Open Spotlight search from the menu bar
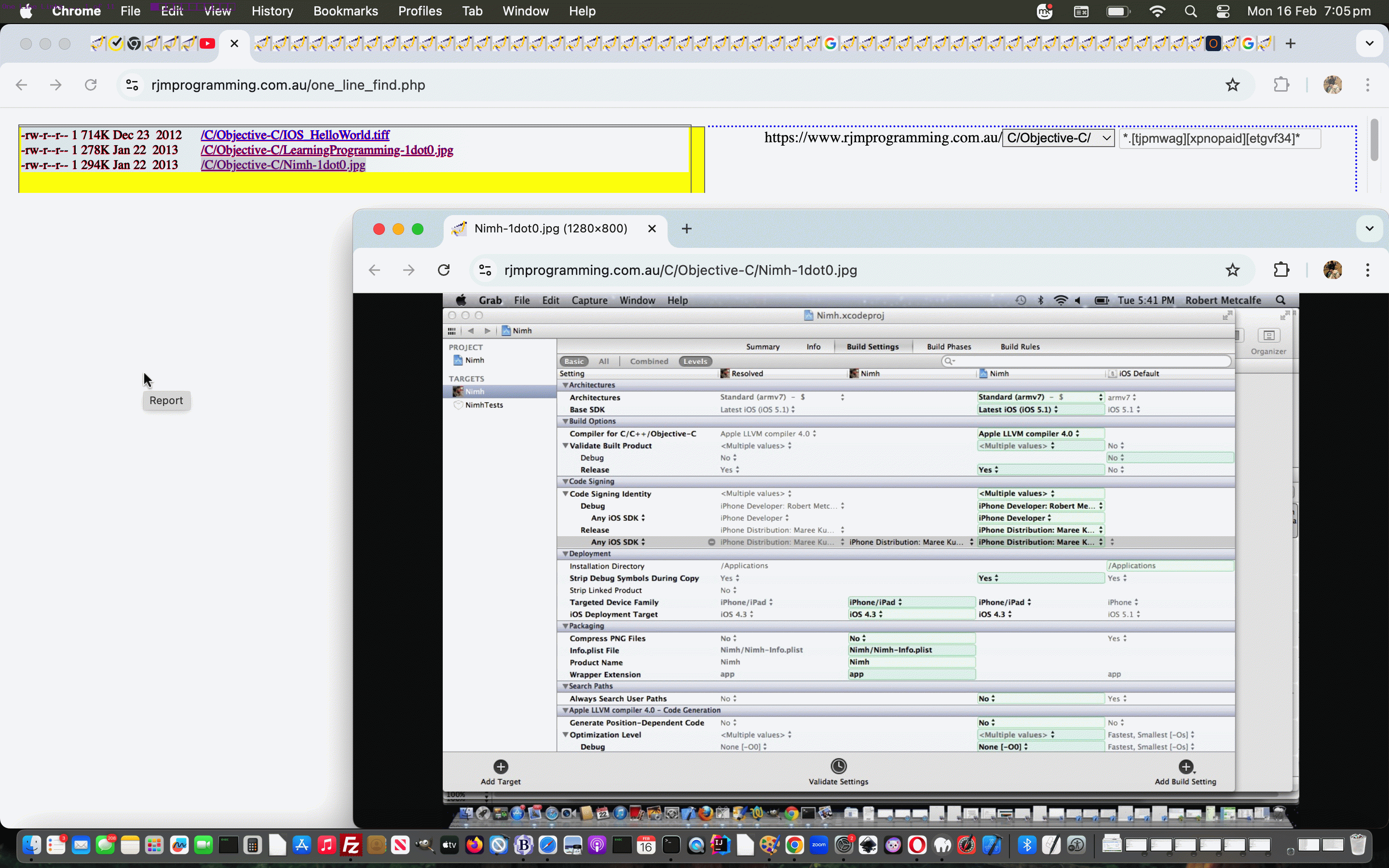1389x868 pixels. [x=1190, y=11]
